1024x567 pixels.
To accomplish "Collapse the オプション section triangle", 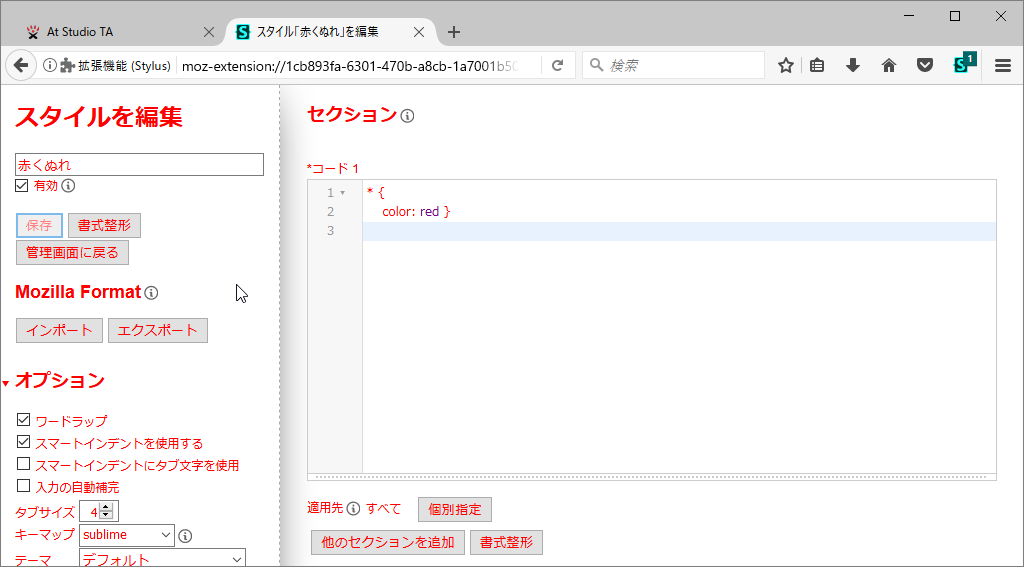I will pos(6,383).
